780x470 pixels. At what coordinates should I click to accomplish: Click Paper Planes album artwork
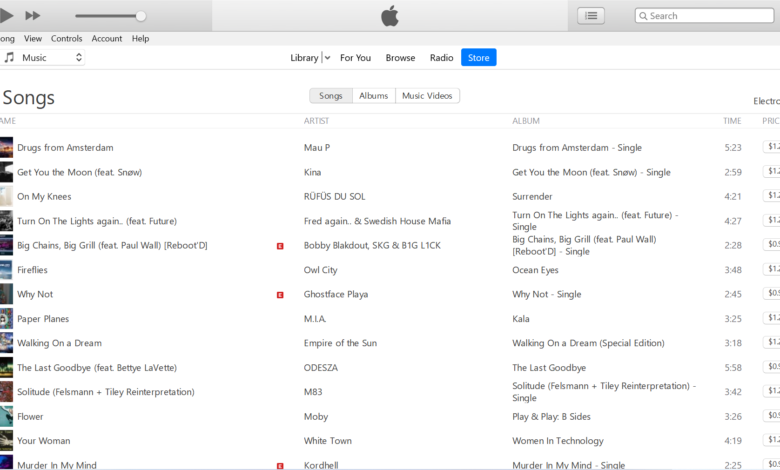click(6, 318)
